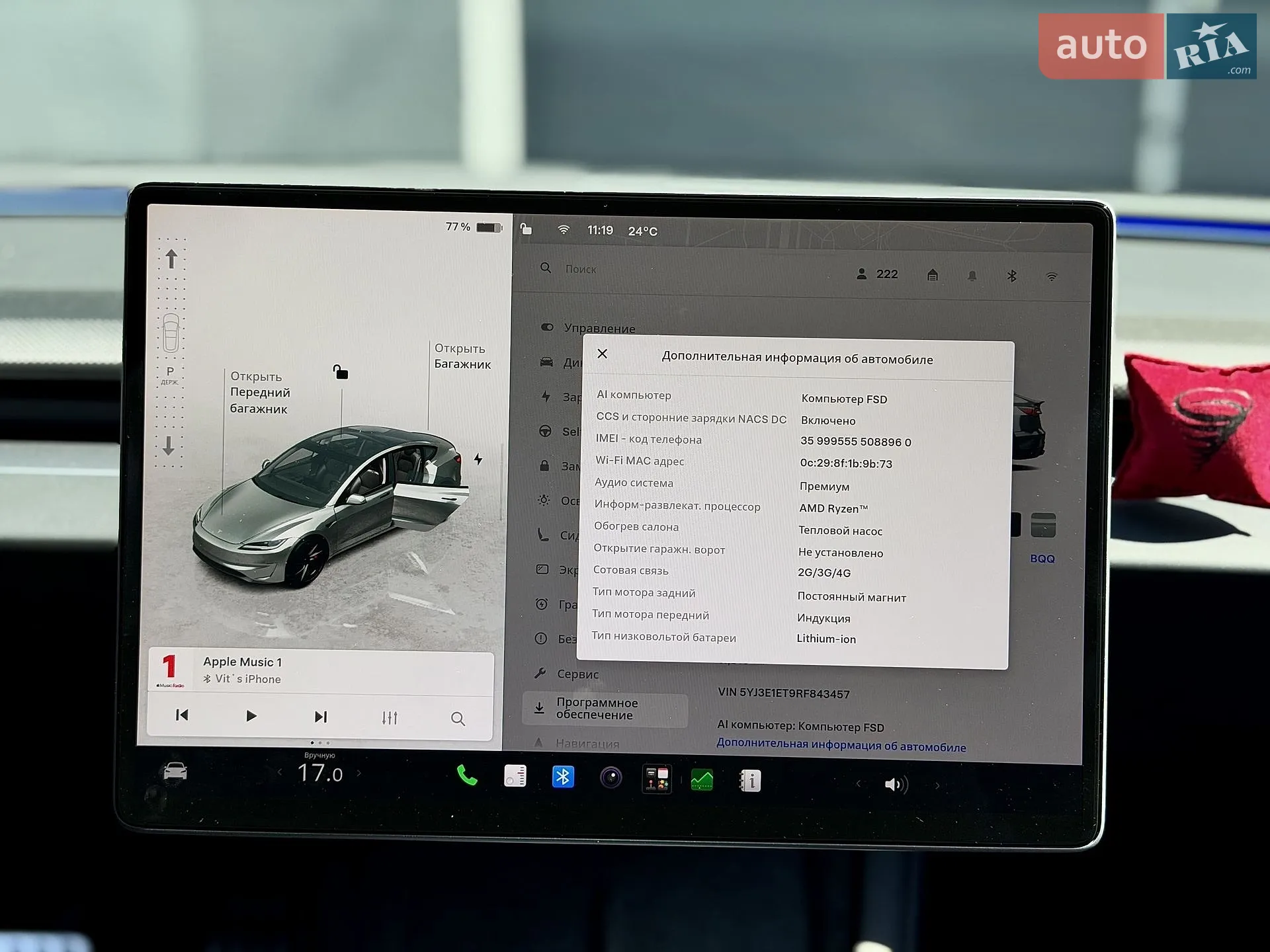Skip to next track
Screen dimensions: 1270x952
(321, 717)
